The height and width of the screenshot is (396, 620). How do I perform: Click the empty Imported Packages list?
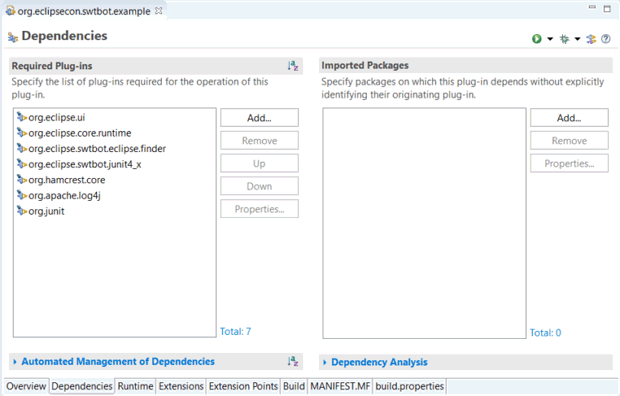(x=424, y=223)
